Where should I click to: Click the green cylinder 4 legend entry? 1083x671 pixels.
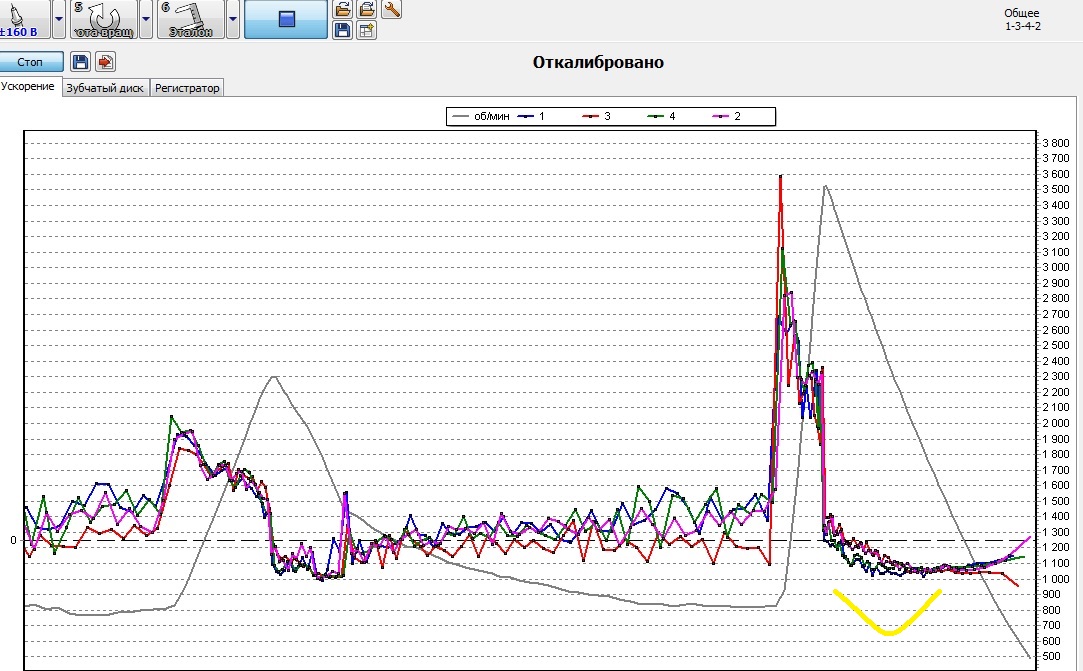[662, 116]
